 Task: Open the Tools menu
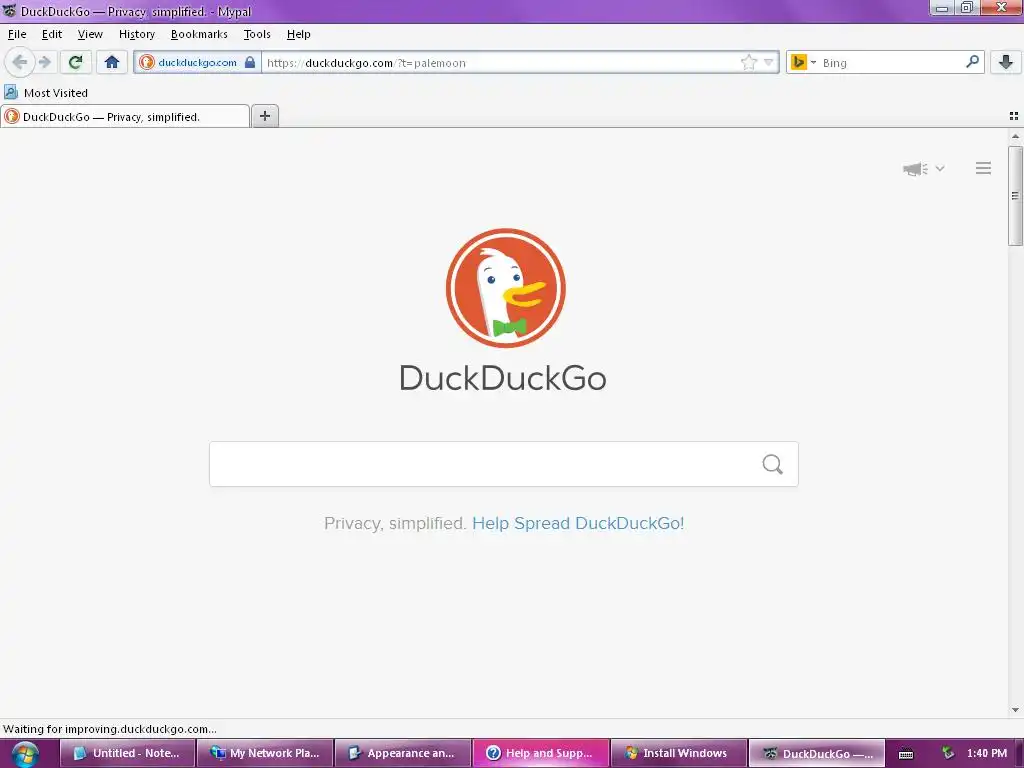[x=257, y=34]
